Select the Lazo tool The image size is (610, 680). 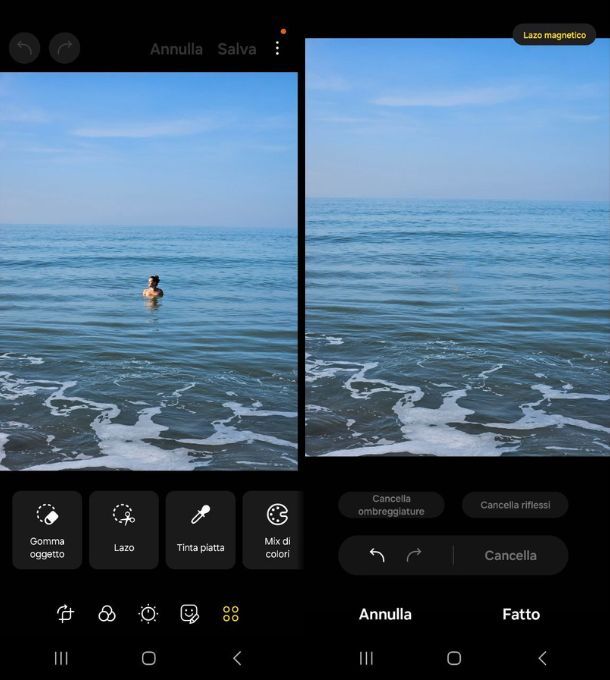(124, 530)
